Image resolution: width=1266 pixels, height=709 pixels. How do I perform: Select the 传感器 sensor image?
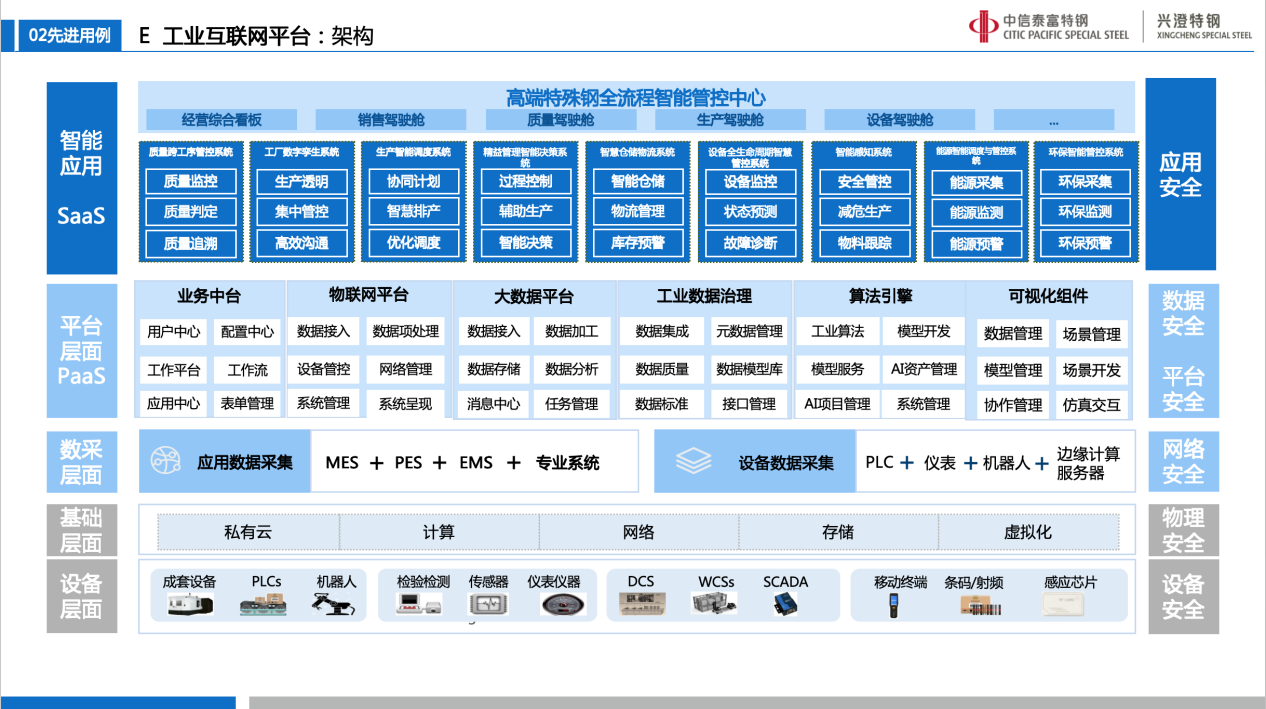(x=488, y=604)
